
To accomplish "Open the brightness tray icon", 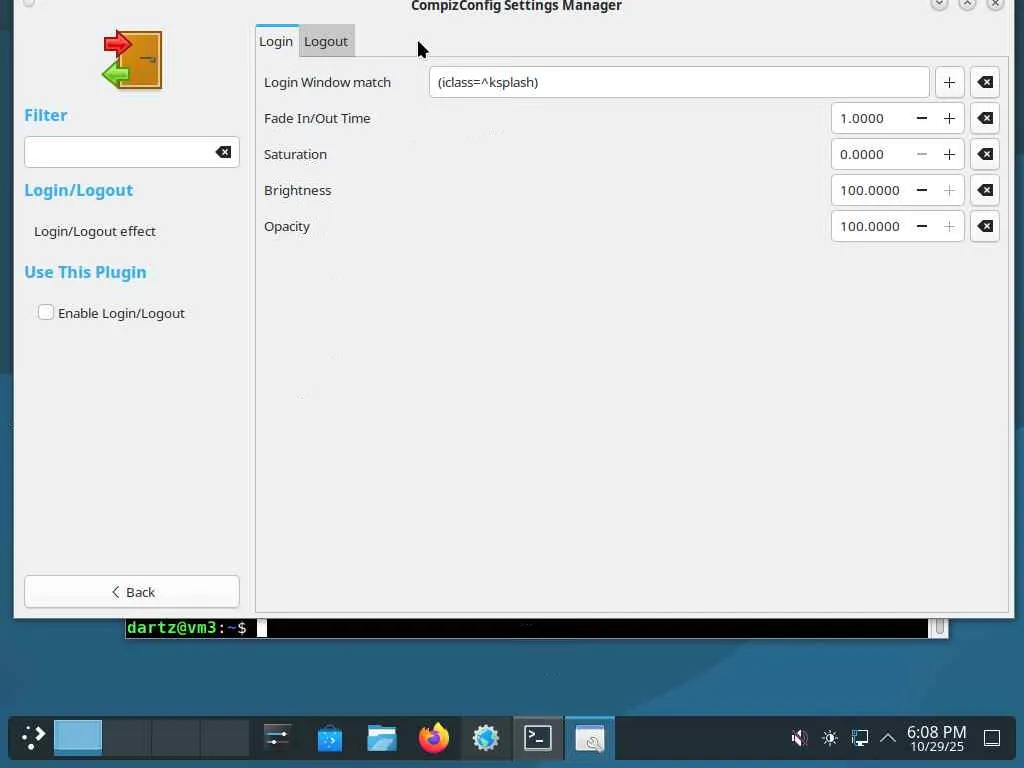I will (830, 738).
